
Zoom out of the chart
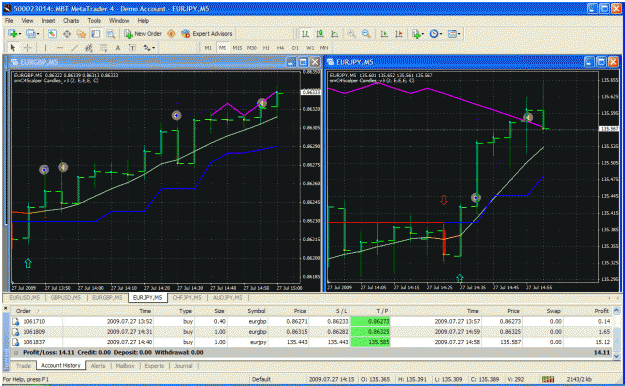(366, 34)
